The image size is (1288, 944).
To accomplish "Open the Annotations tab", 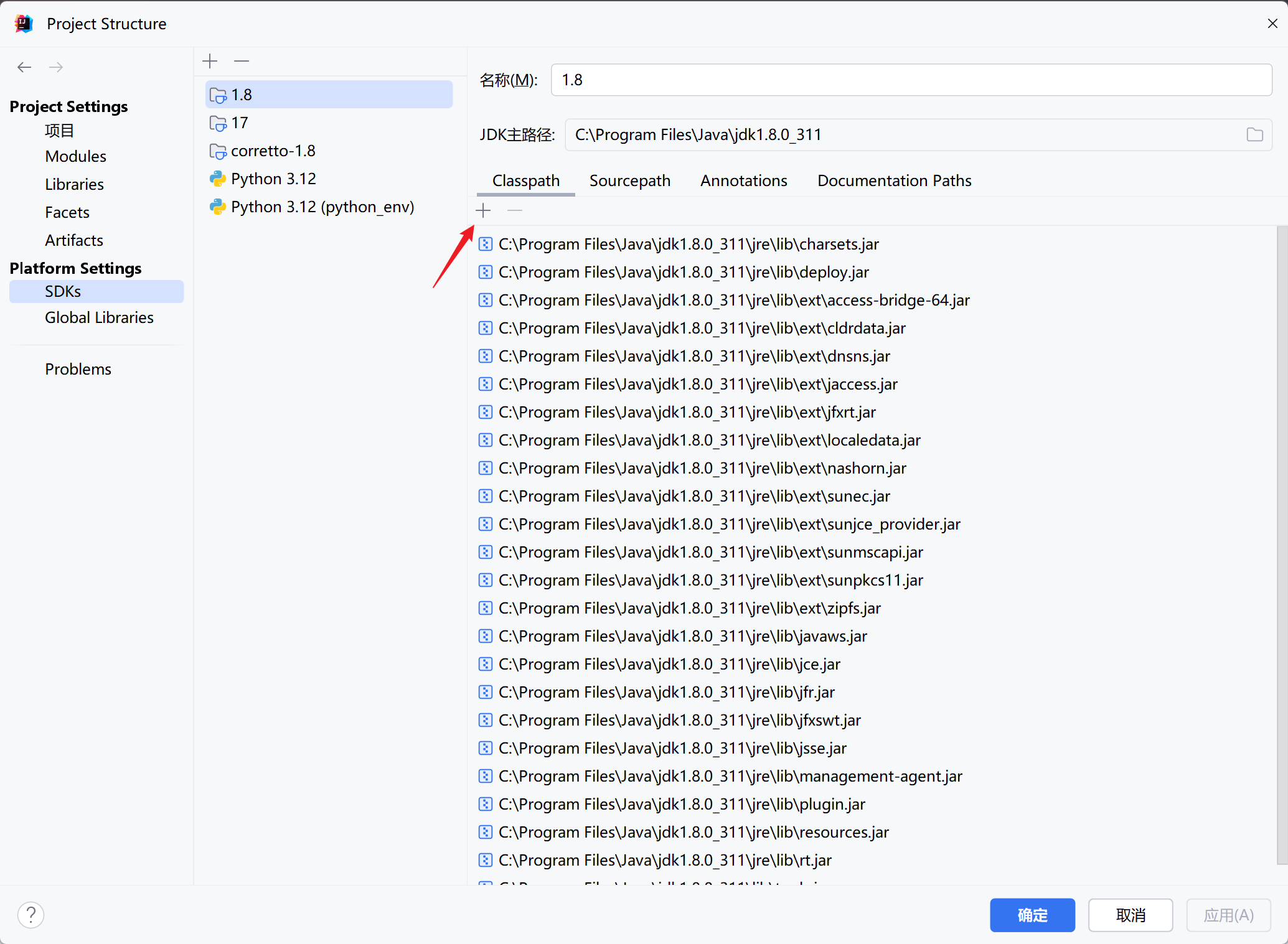I will point(743,180).
